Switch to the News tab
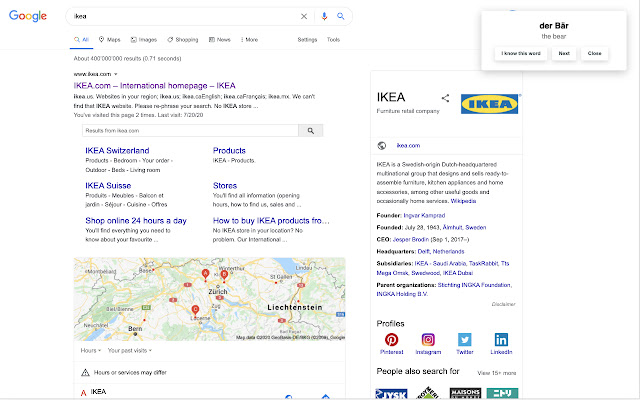 coord(220,40)
